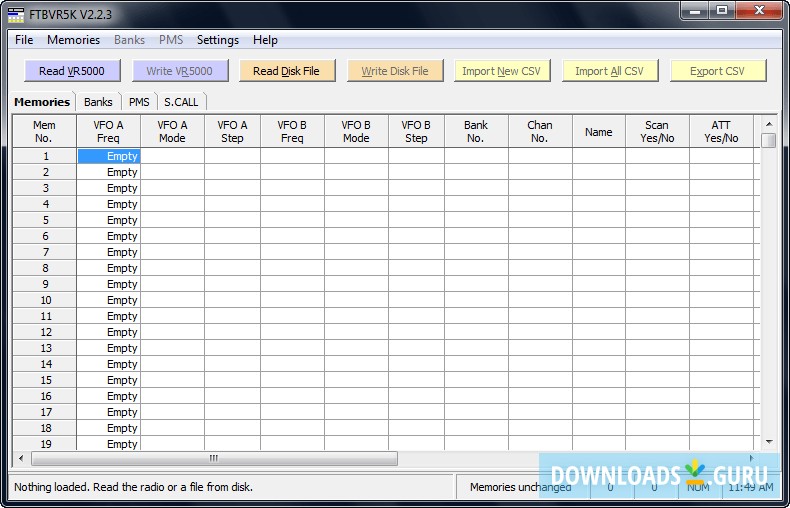This screenshot has height=508, width=790.
Task: Click the vertical scrollbar up arrow
Action: point(769,123)
